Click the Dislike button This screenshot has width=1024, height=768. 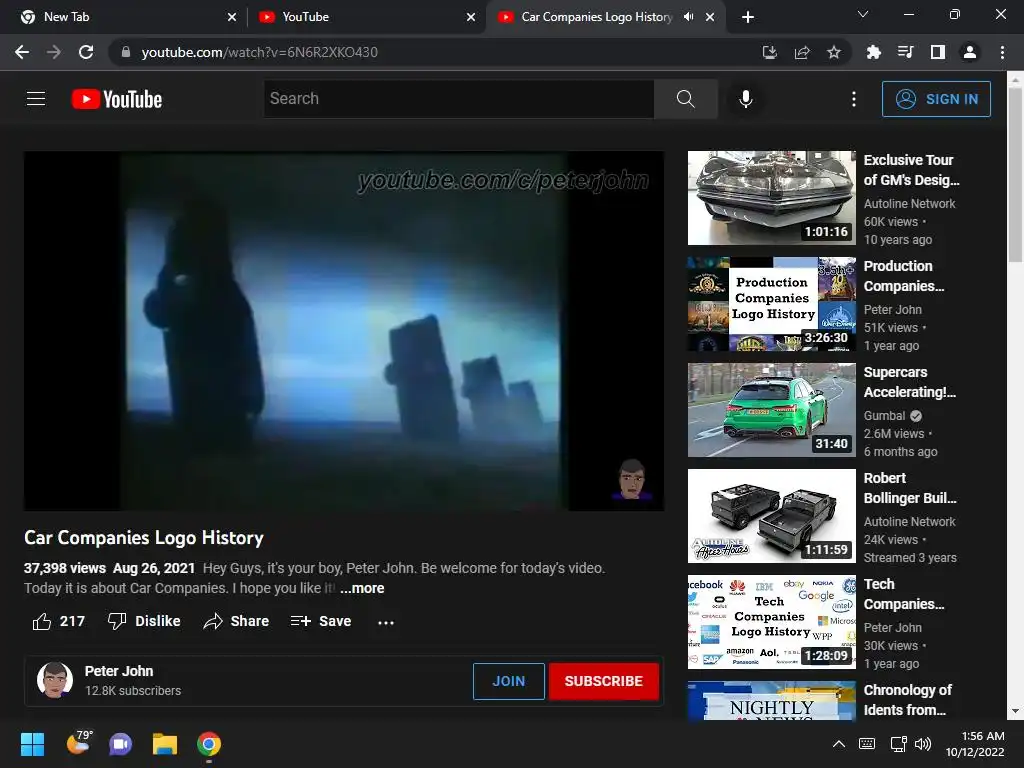(144, 621)
